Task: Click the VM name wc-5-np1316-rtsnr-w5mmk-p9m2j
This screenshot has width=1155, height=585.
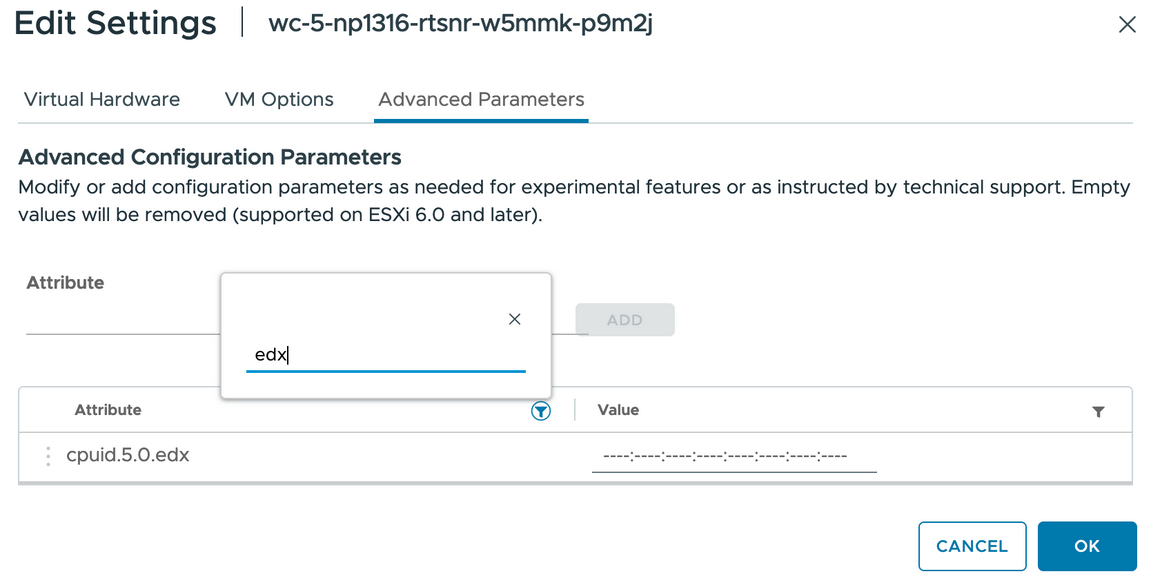Action: coord(461,24)
